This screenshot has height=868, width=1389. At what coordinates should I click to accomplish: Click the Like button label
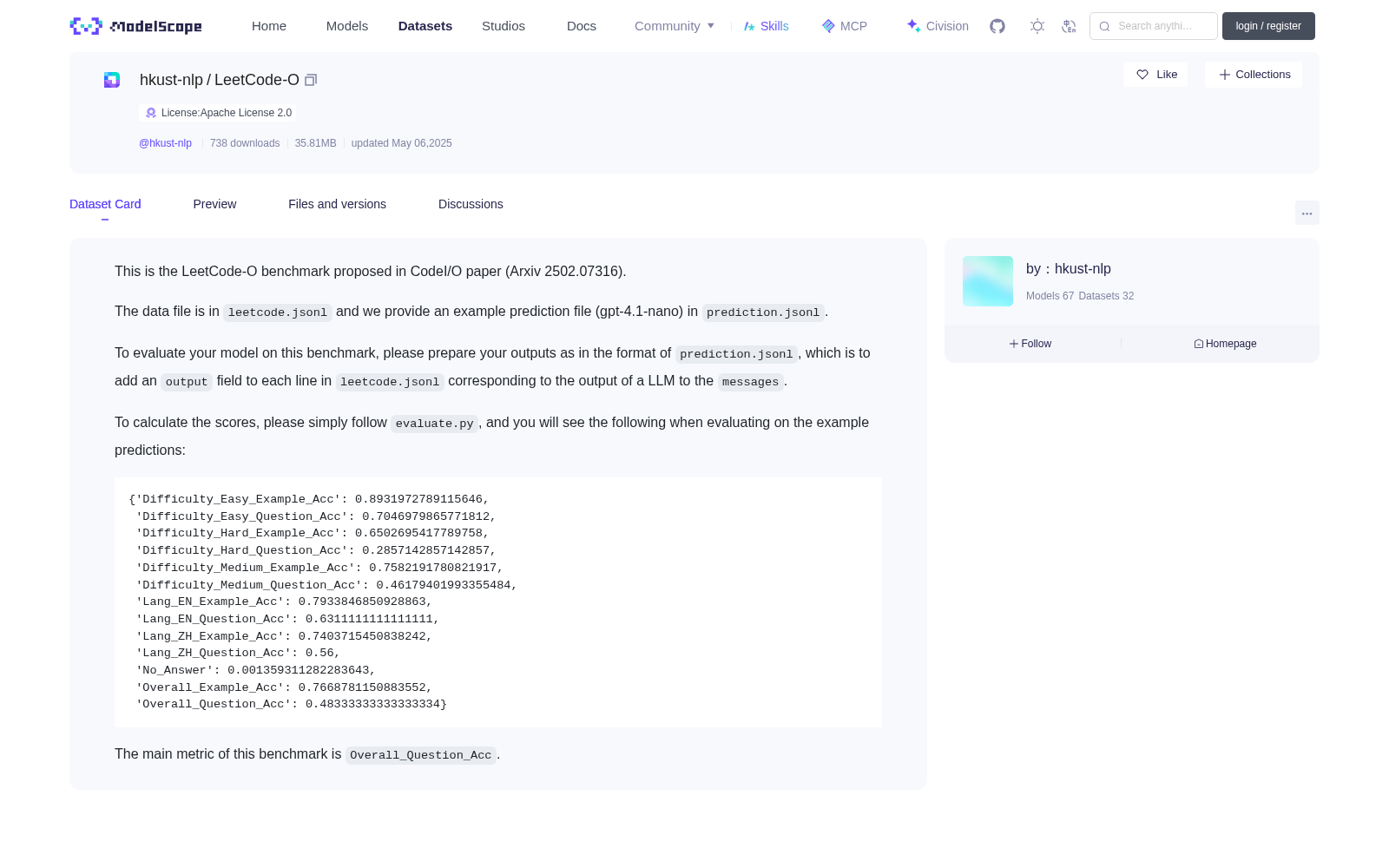(x=1167, y=75)
